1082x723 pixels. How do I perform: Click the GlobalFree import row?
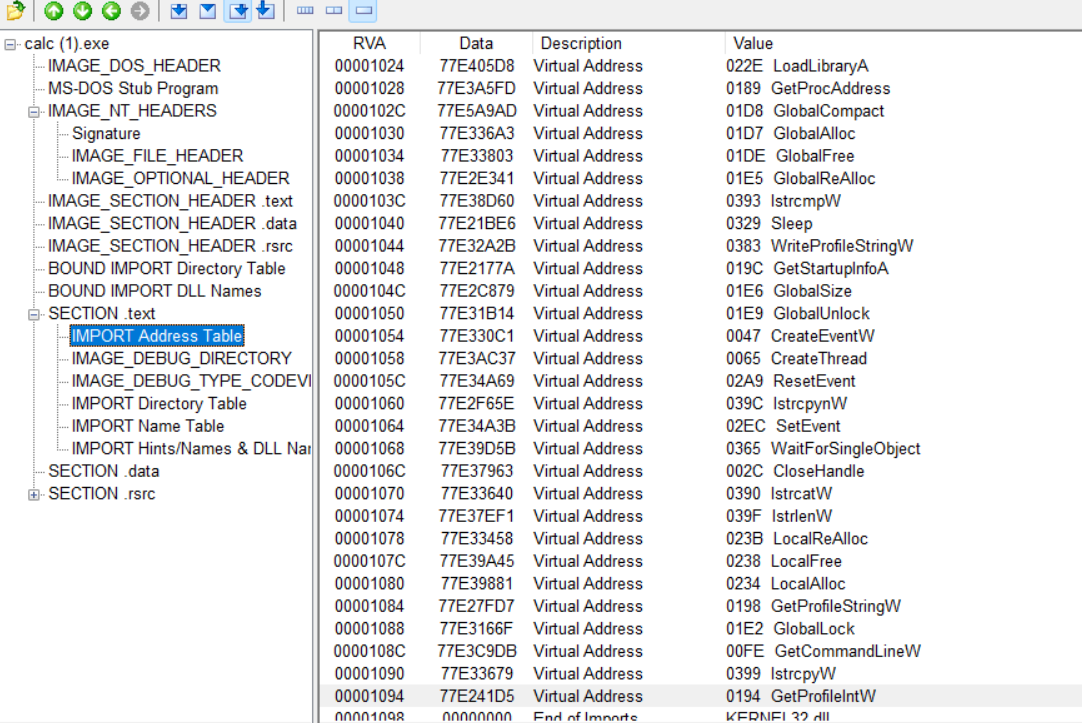click(x=700, y=156)
